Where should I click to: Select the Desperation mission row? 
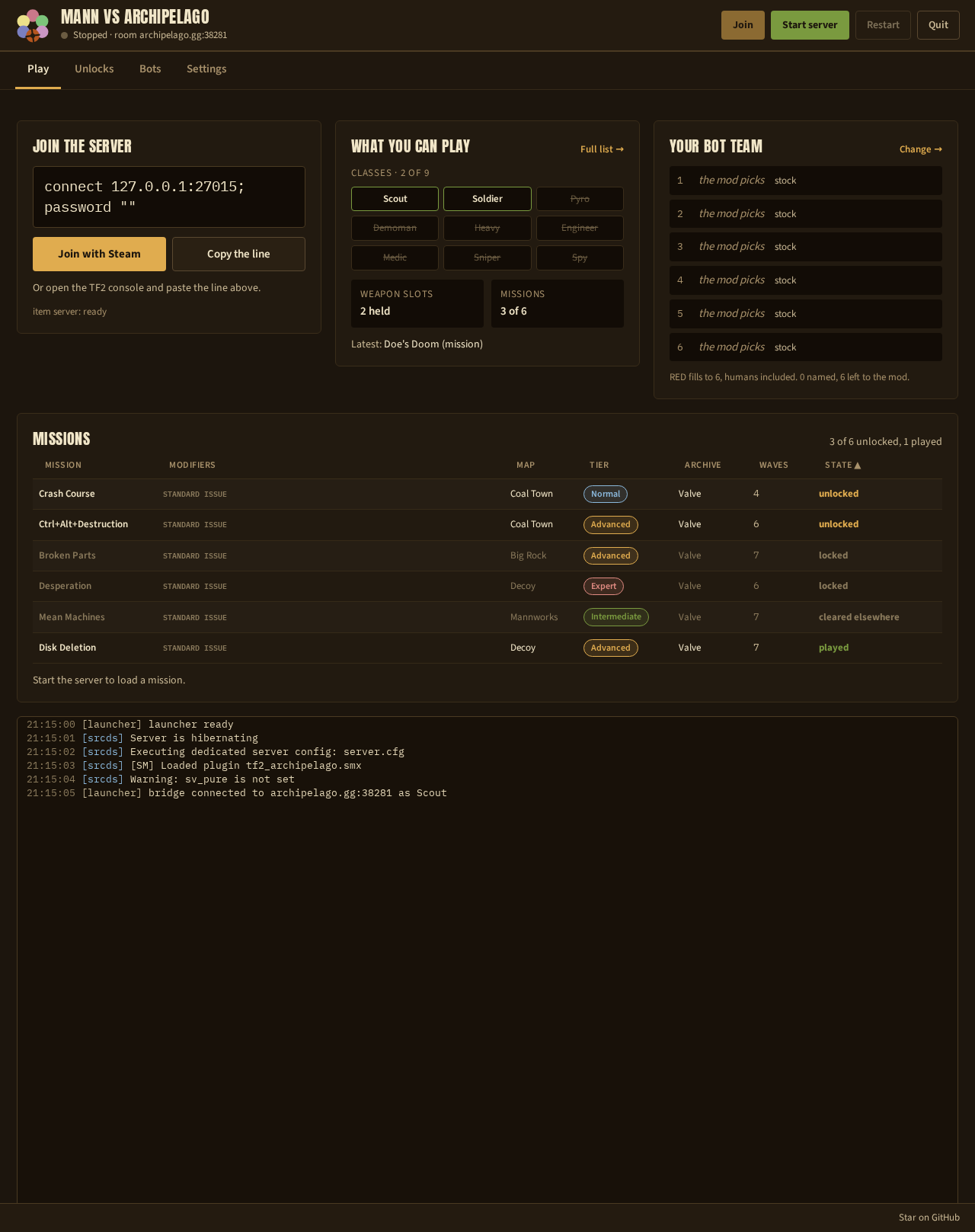[x=487, y=587]
